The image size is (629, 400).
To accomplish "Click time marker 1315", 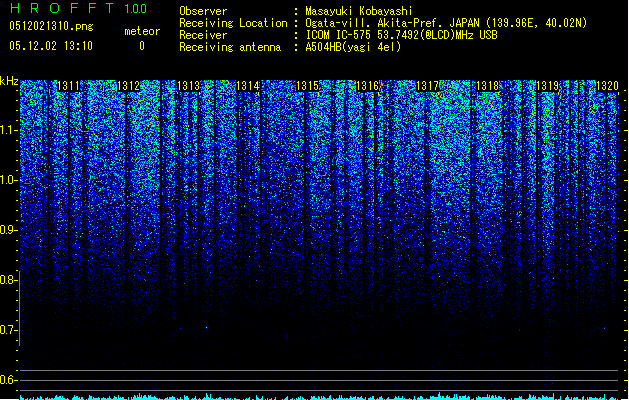I will (x=308, y=86).
